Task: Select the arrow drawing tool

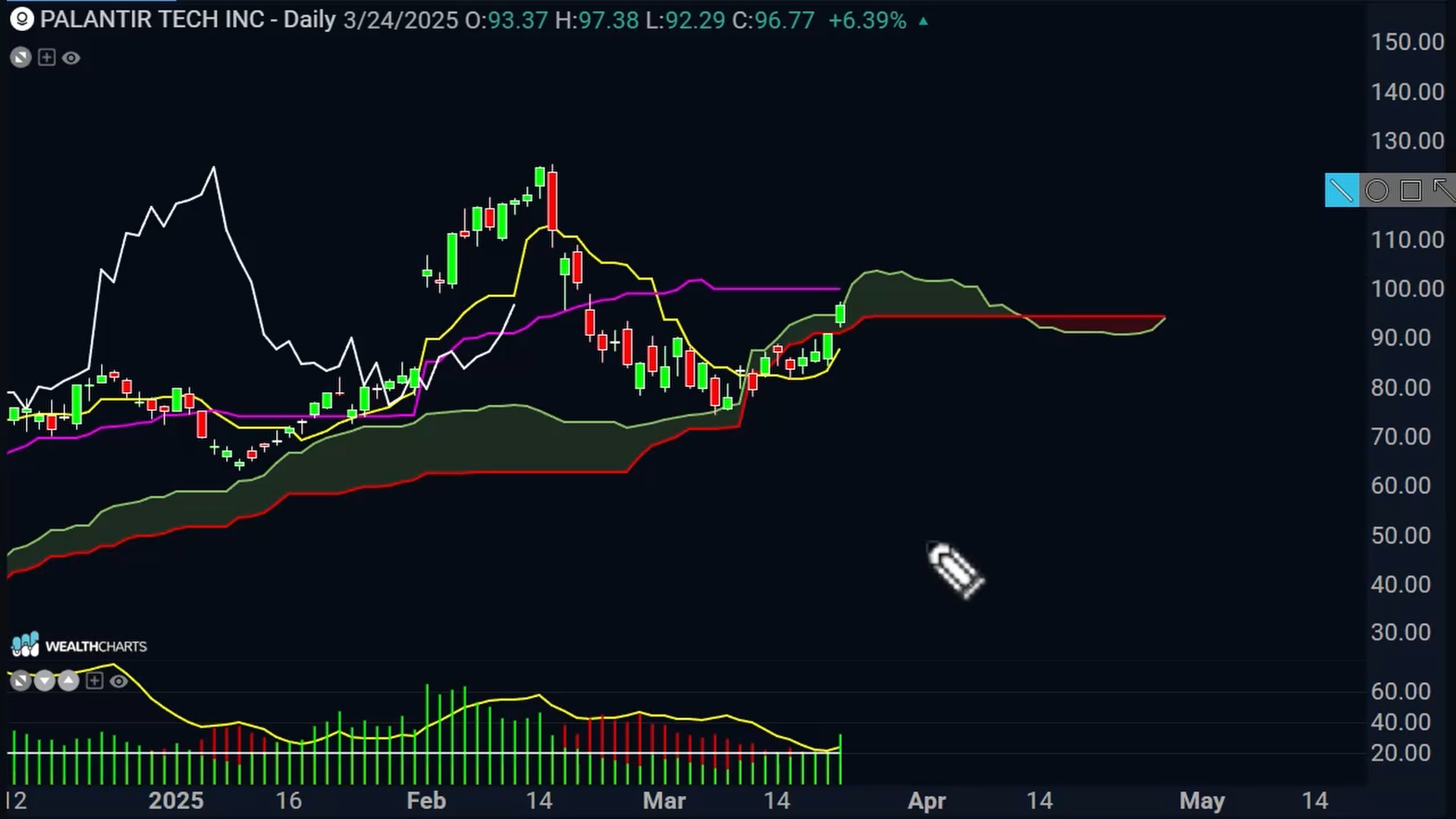Action: tap(1443, 190)
